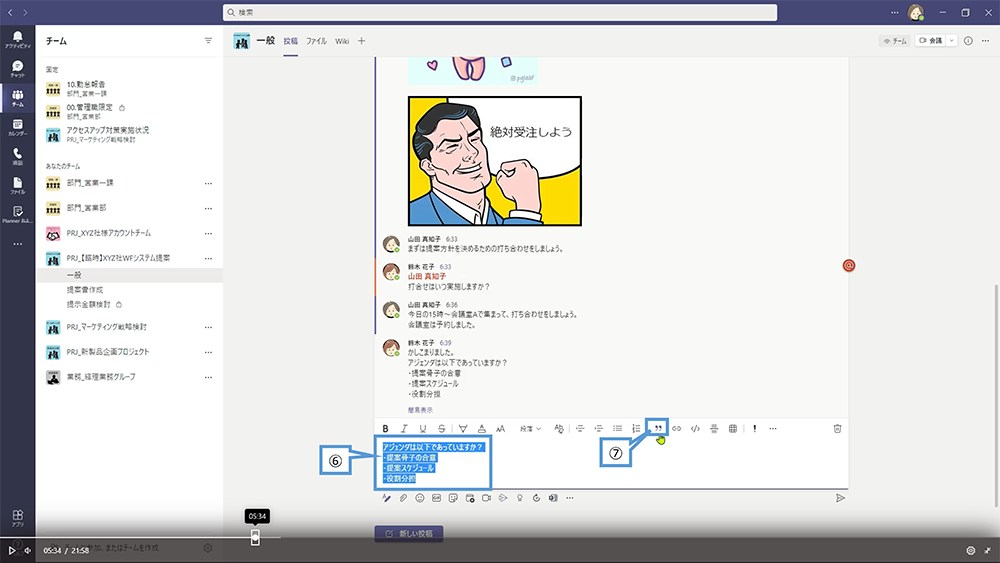Screen dimensions: 1000x563
Task: Click the チーム button in the channel header
Action: (x=895, y=41)
